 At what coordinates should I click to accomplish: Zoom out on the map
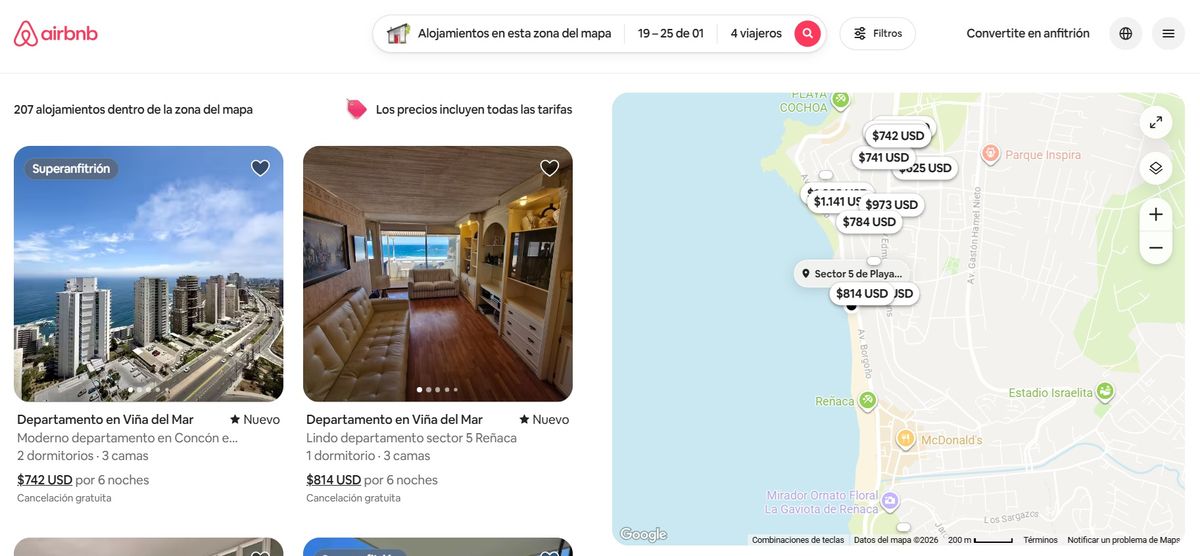(1156, 247)
